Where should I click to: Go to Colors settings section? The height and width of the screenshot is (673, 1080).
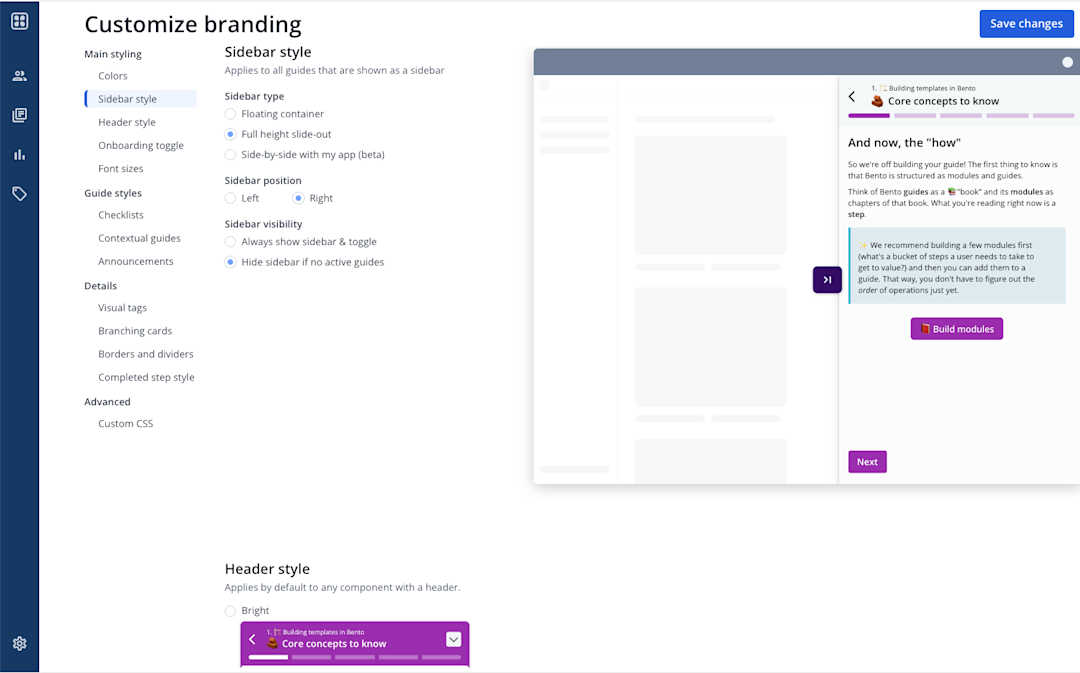112,76
